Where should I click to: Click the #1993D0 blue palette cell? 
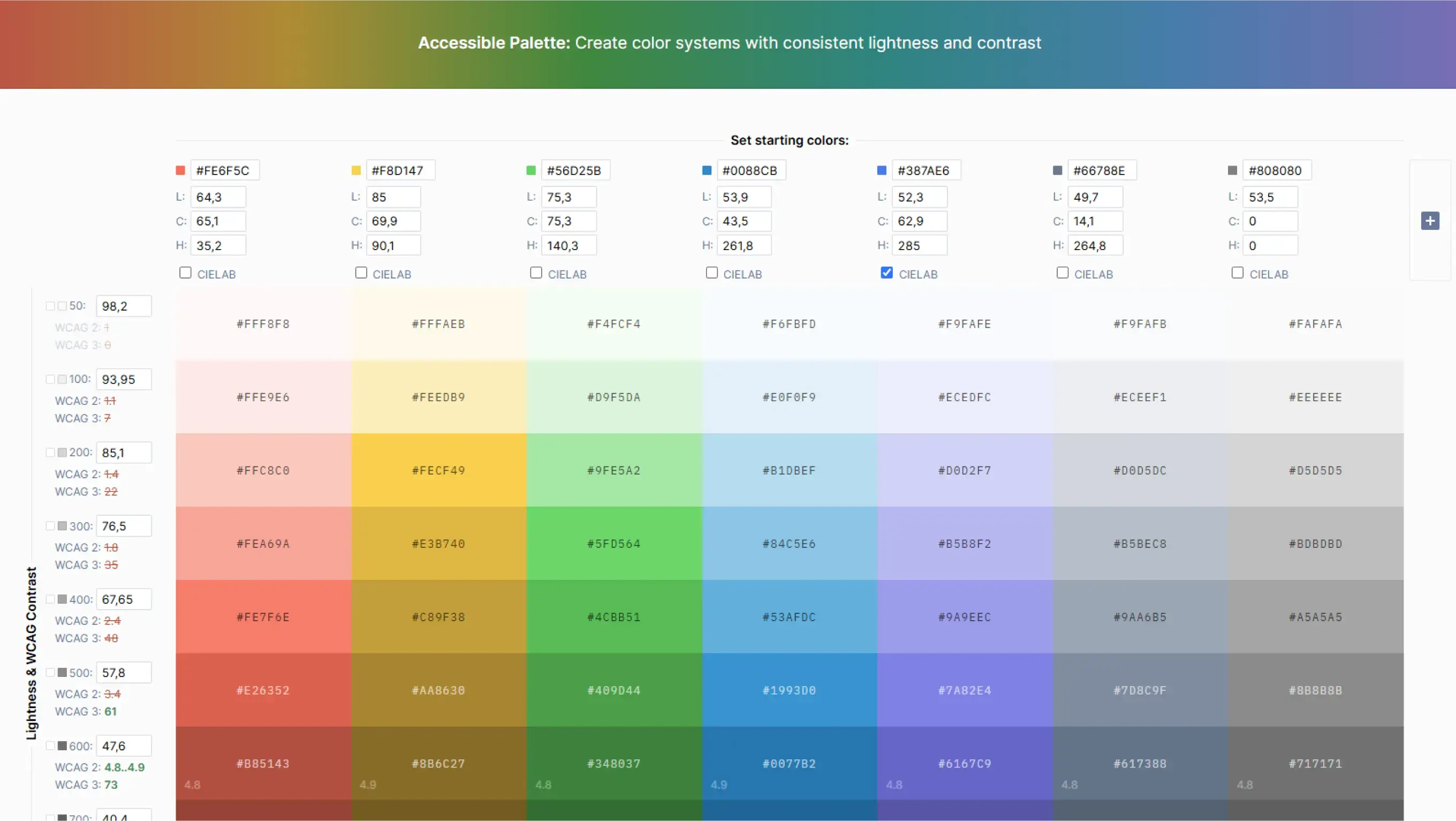[789, 690]
